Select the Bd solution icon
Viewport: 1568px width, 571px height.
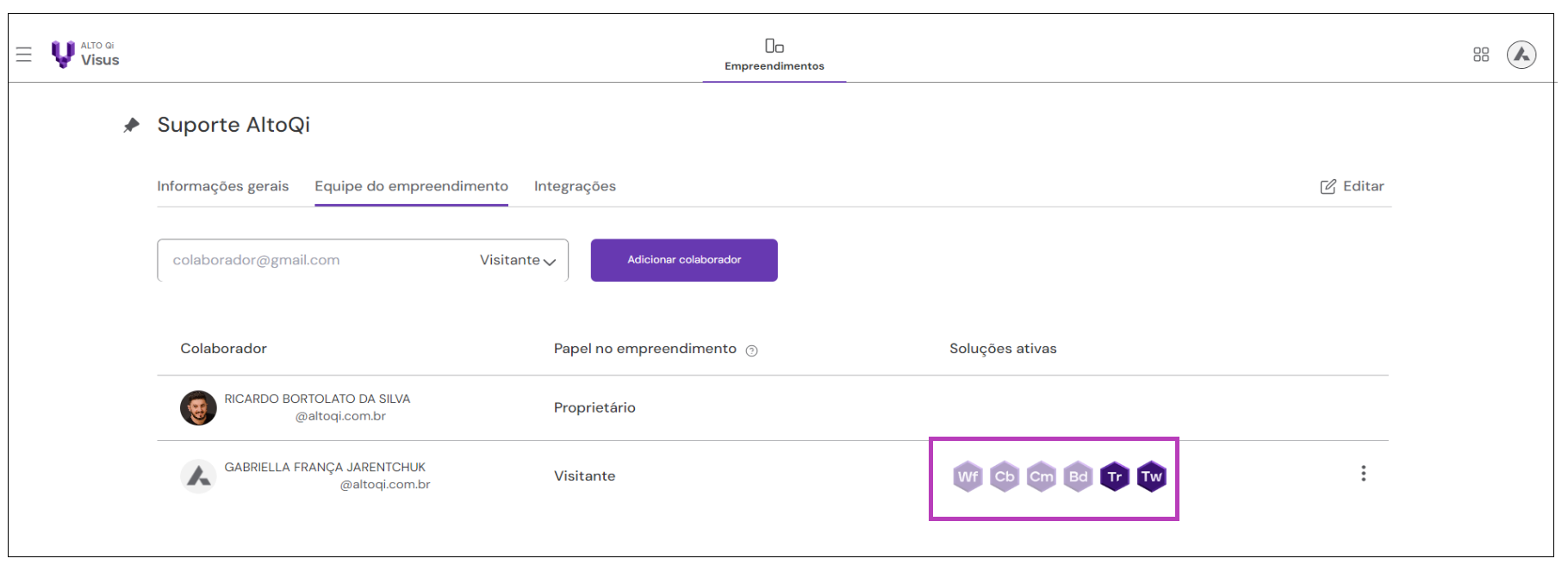[1078, 475]
